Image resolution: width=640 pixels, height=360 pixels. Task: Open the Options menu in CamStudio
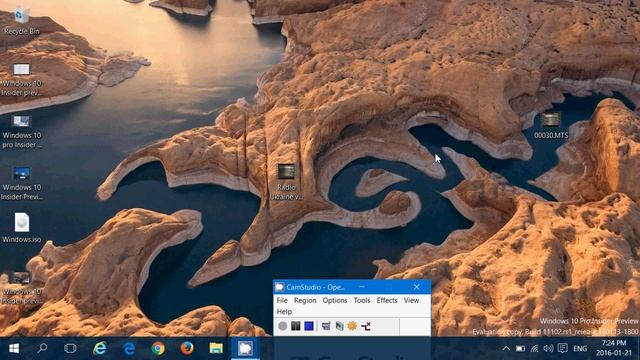click(x=335, y=300)
